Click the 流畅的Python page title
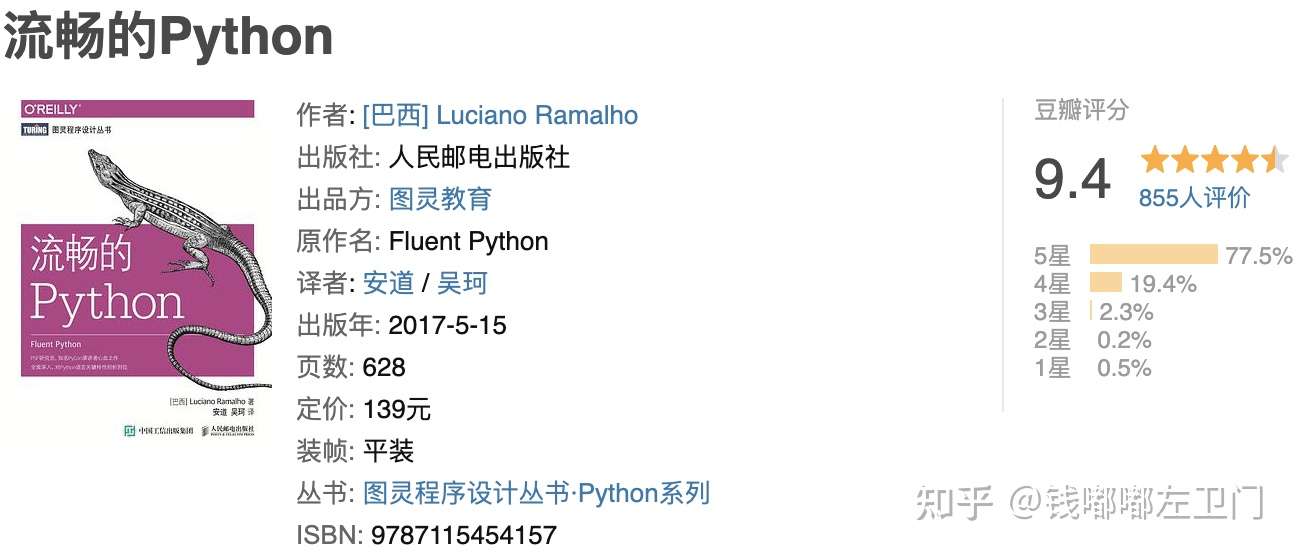The width and height of the screenshot is (1298, 554). (x=168, y=37)
